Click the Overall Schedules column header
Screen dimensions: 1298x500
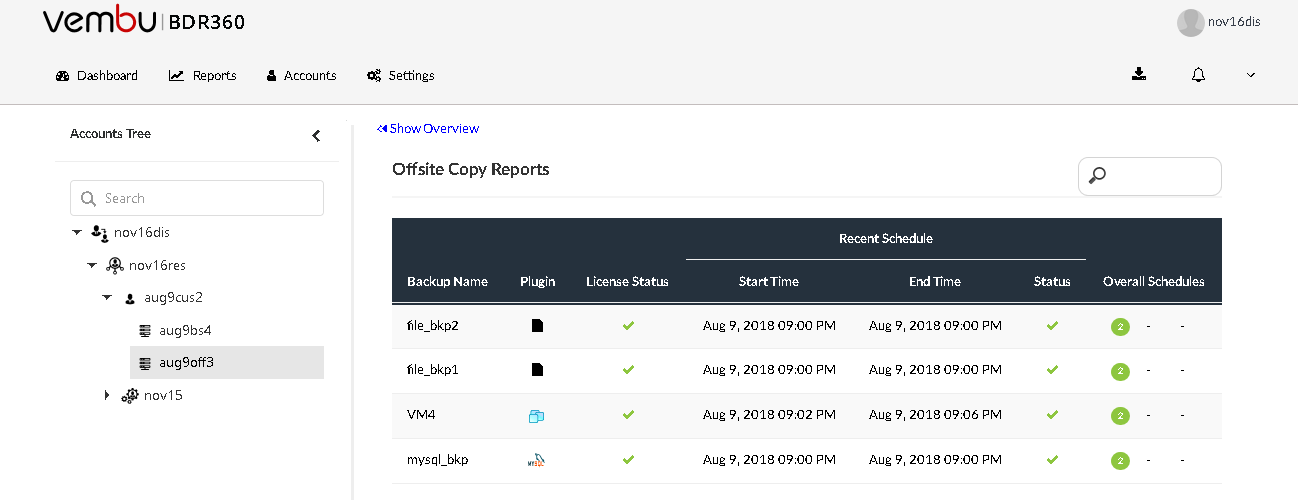point(1154,281)
